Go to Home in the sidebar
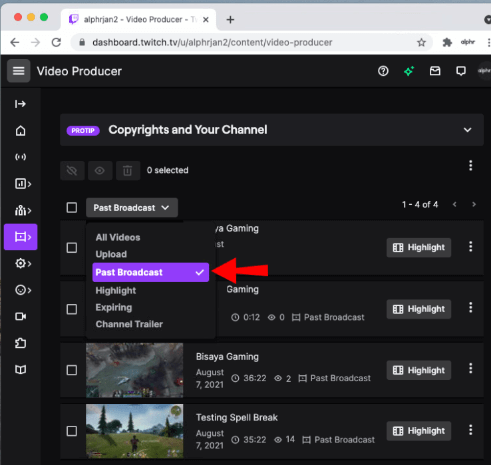 21,131
